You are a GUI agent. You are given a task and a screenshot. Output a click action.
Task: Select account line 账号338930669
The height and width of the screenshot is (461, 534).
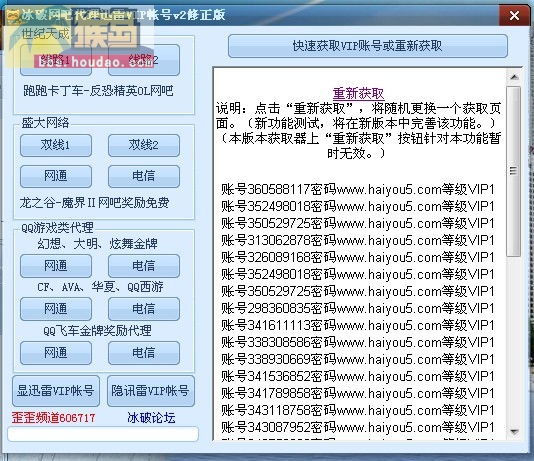tap(358, 360)
